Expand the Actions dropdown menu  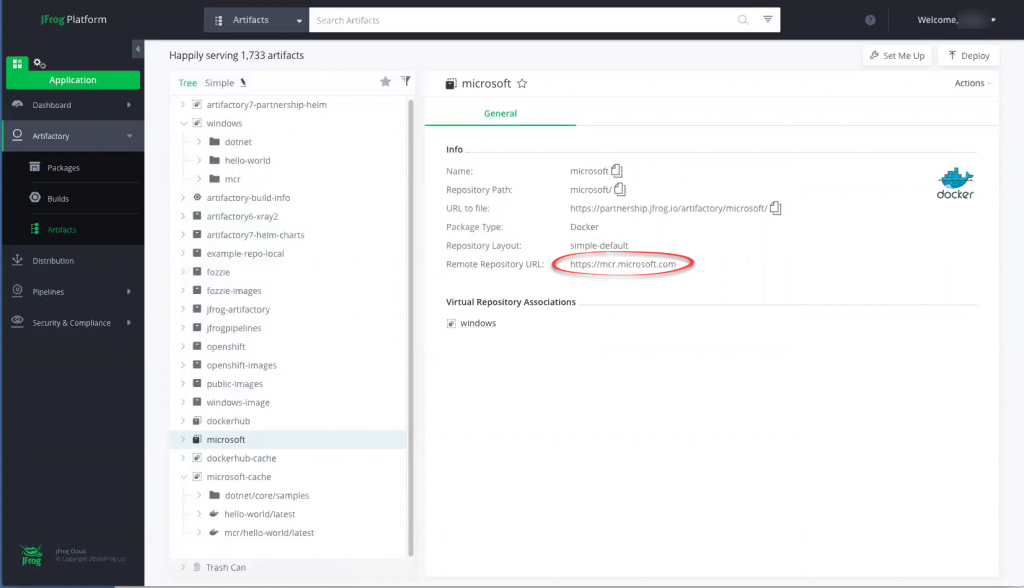point(973,83)
